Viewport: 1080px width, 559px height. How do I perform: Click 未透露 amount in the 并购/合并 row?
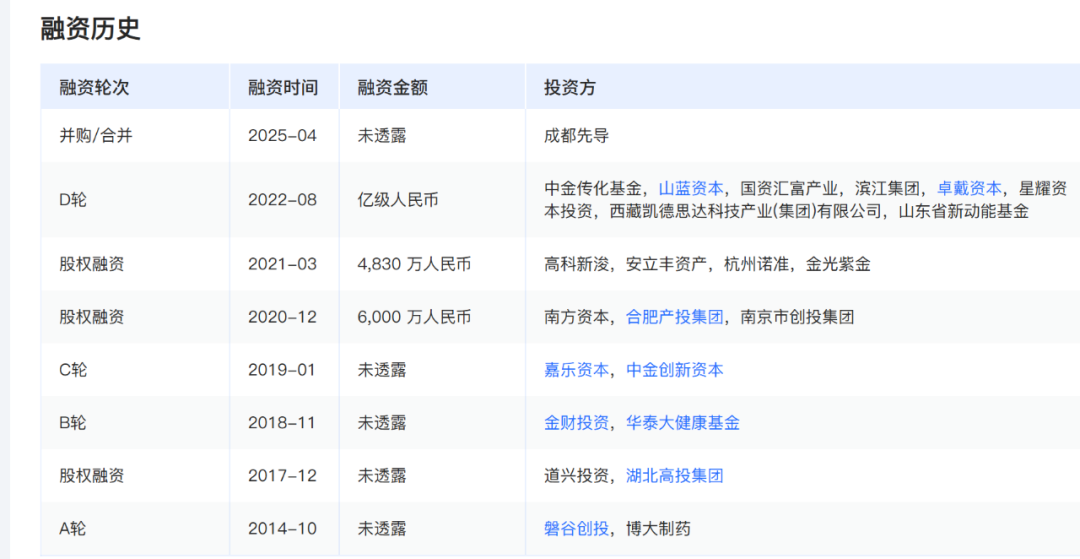(x=382, y=135)
